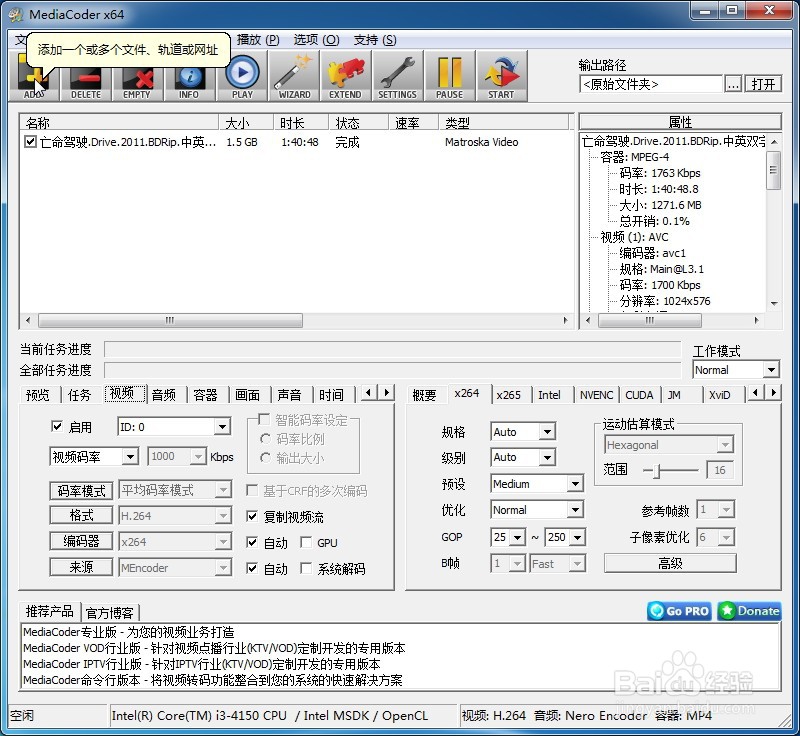Click the properties panel vertical scrollbar thumb
This screenshot has height=736, width=800.
coord(774,170)
